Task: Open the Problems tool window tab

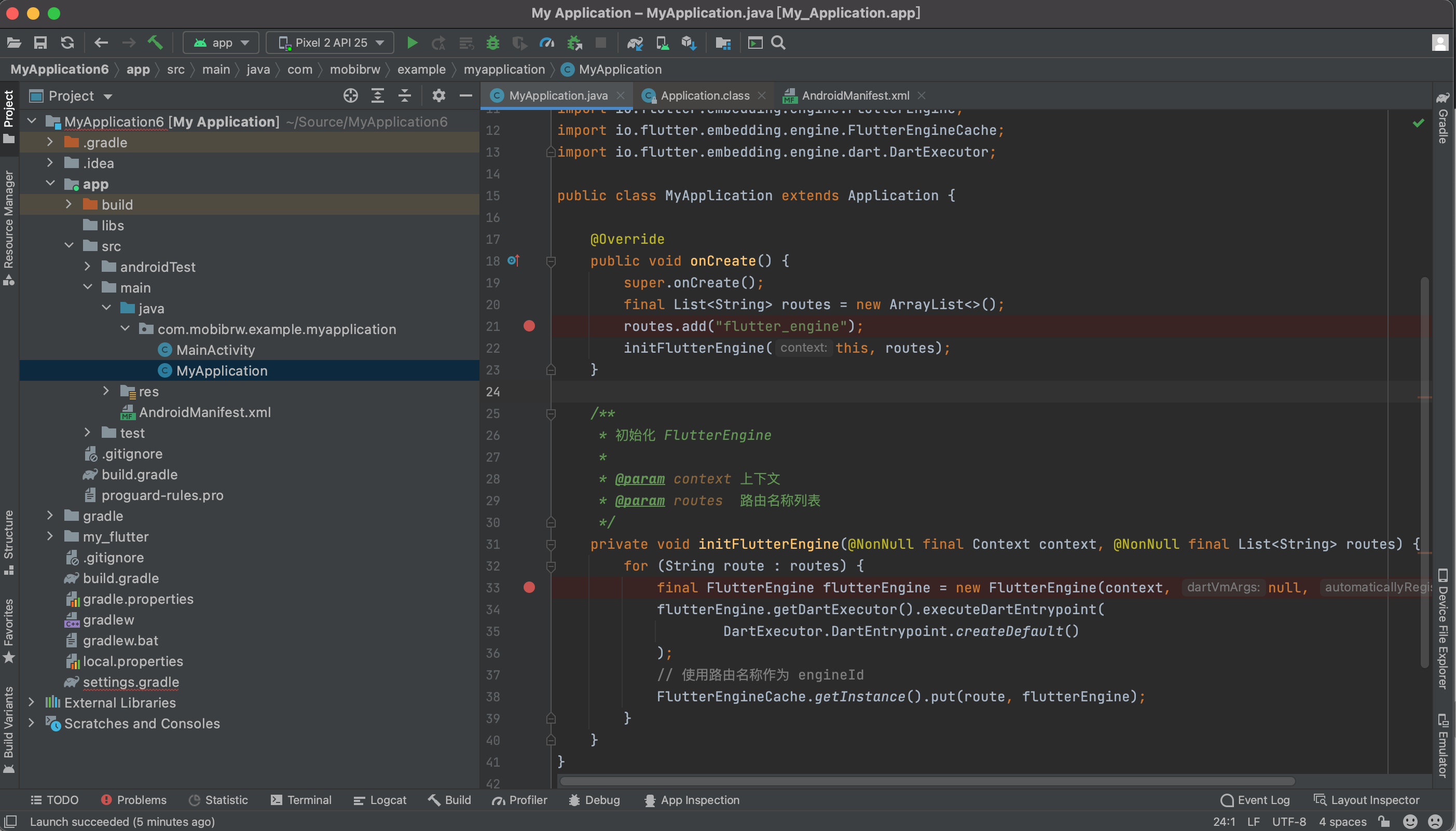Action: (133, 800)
